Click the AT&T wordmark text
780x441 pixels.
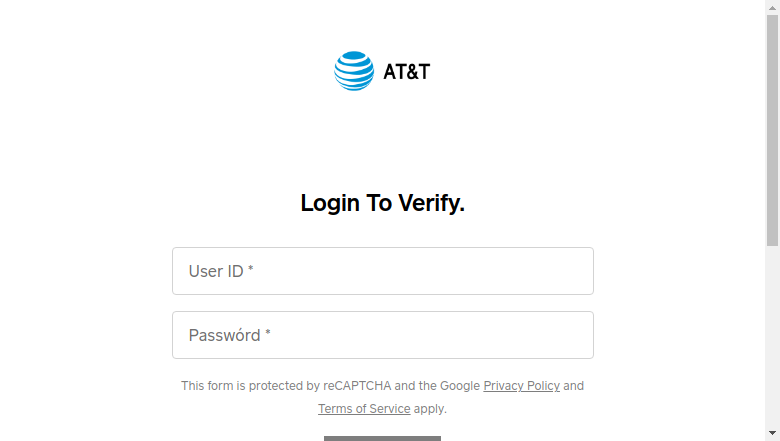(x=406, y=72)
